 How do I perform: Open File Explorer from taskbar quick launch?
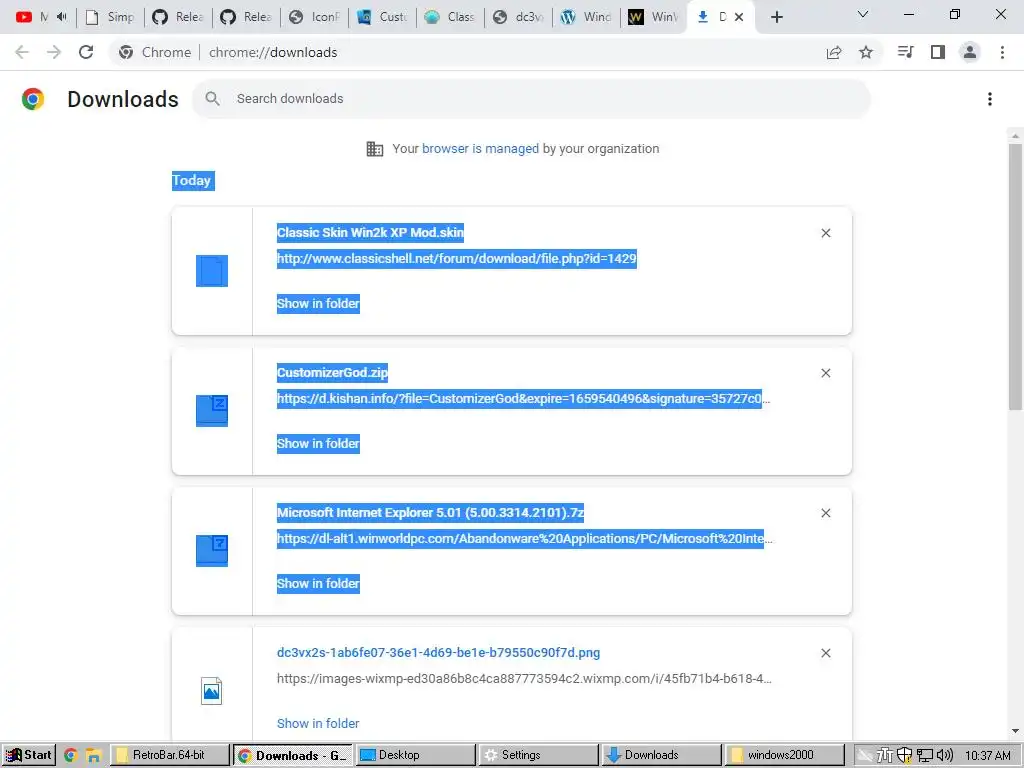click(93, 756)
